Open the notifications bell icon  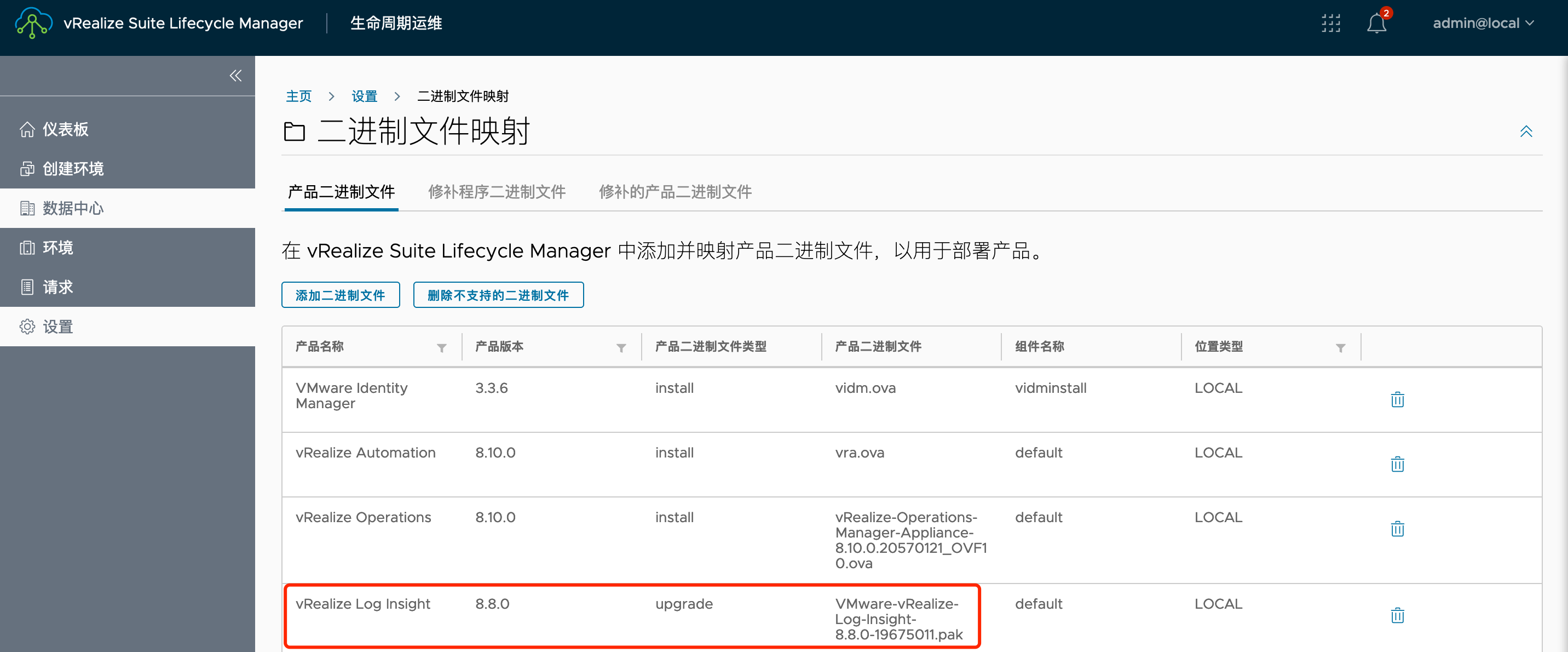point(1376,23)
